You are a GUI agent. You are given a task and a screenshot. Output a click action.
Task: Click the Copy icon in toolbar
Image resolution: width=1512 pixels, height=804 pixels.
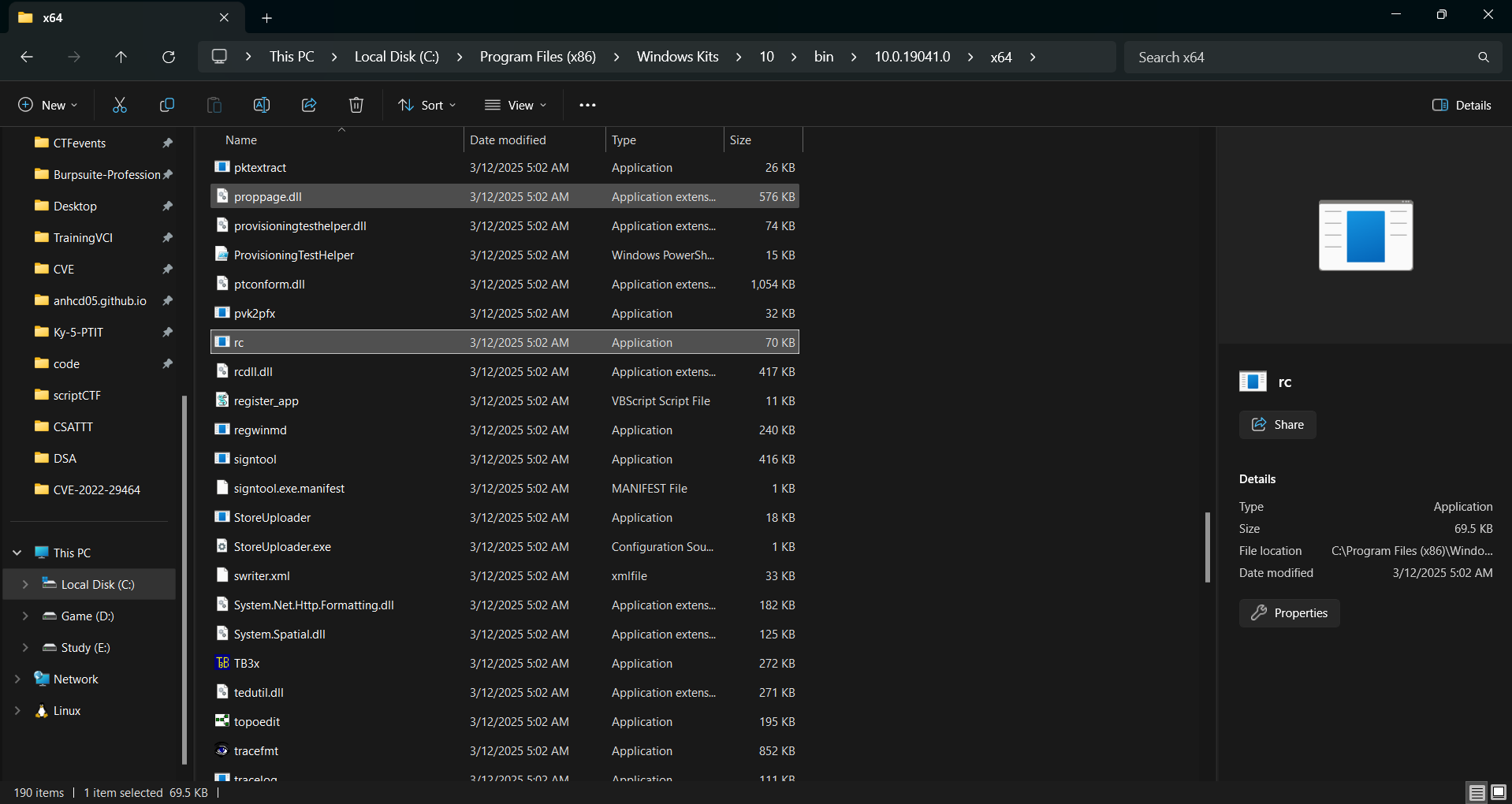click(167, 105)
